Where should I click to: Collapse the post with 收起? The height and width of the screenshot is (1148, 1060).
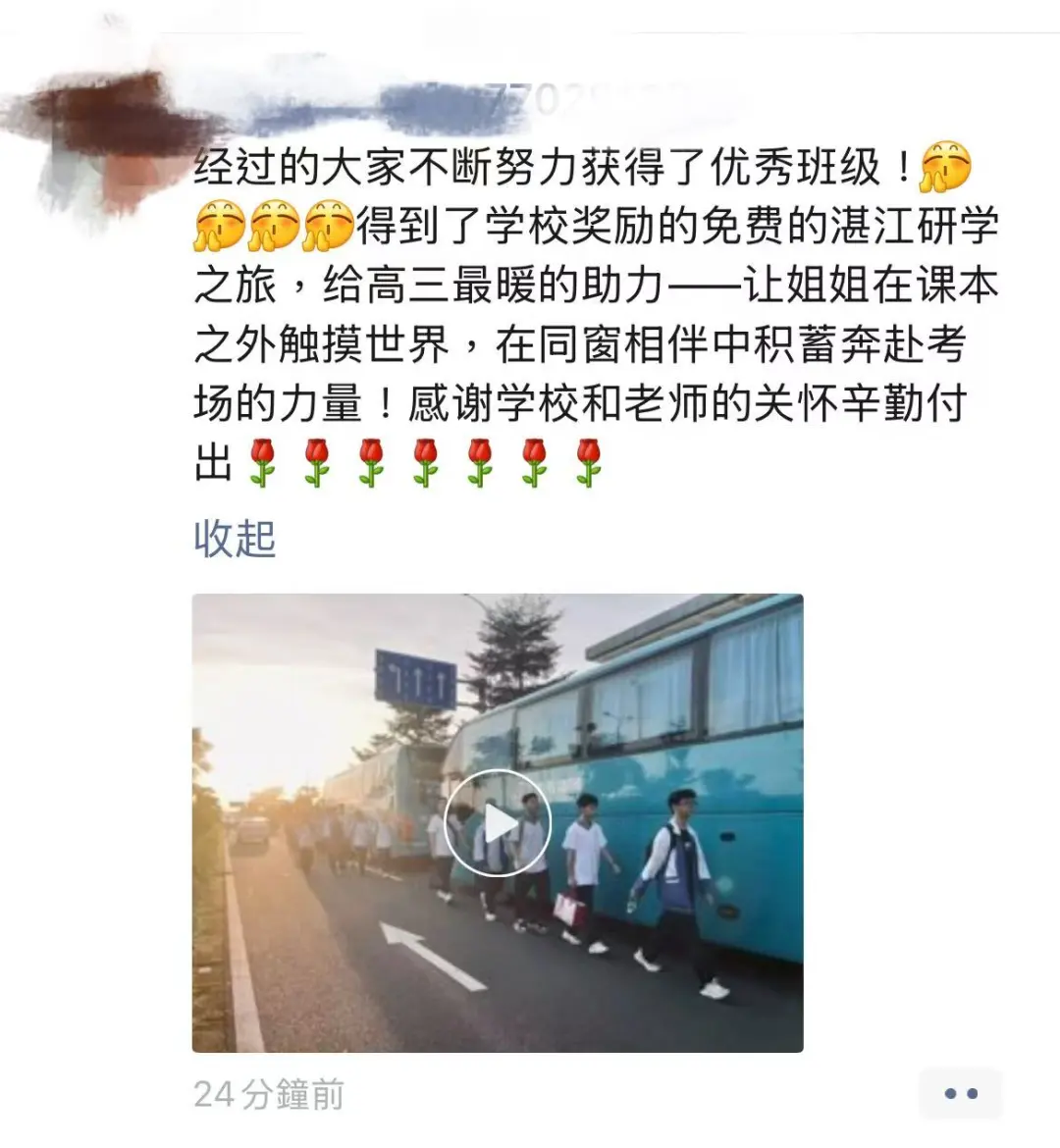235,539
